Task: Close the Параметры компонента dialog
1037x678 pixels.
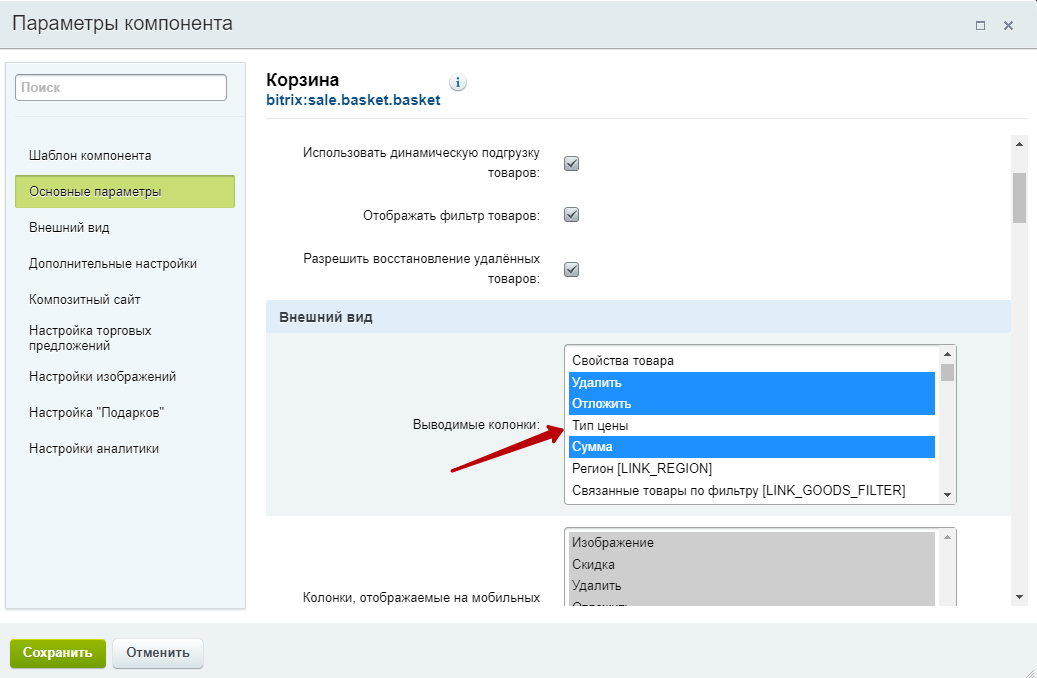Action: point(1009,25)
